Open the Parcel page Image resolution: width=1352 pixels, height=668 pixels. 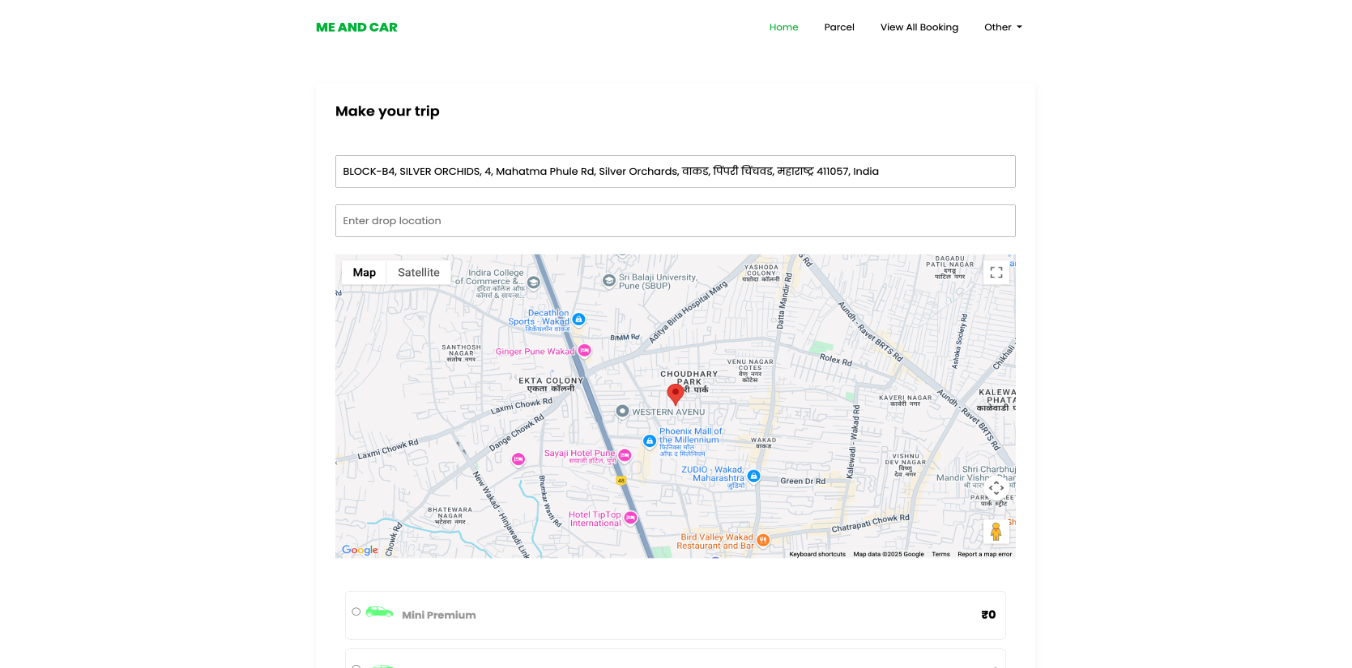pos(839,27)
